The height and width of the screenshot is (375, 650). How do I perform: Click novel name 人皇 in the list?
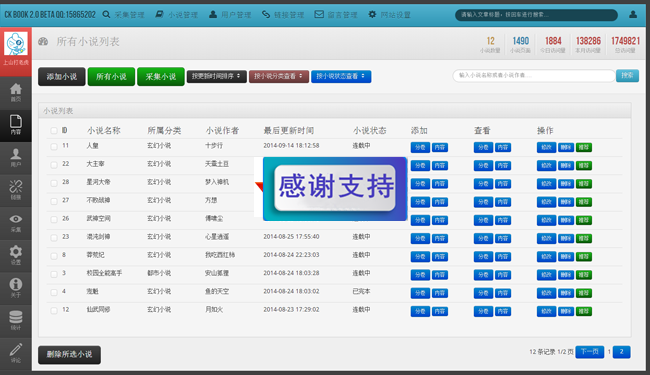point(92,146)
